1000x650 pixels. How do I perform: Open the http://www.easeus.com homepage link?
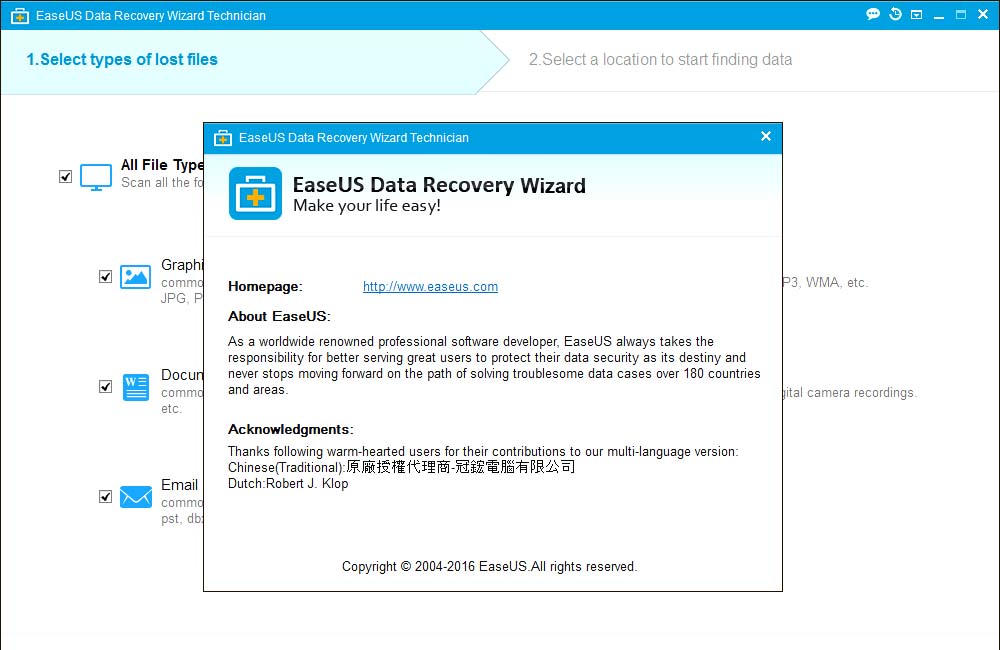pyautogui.click(x=430, y=286)
